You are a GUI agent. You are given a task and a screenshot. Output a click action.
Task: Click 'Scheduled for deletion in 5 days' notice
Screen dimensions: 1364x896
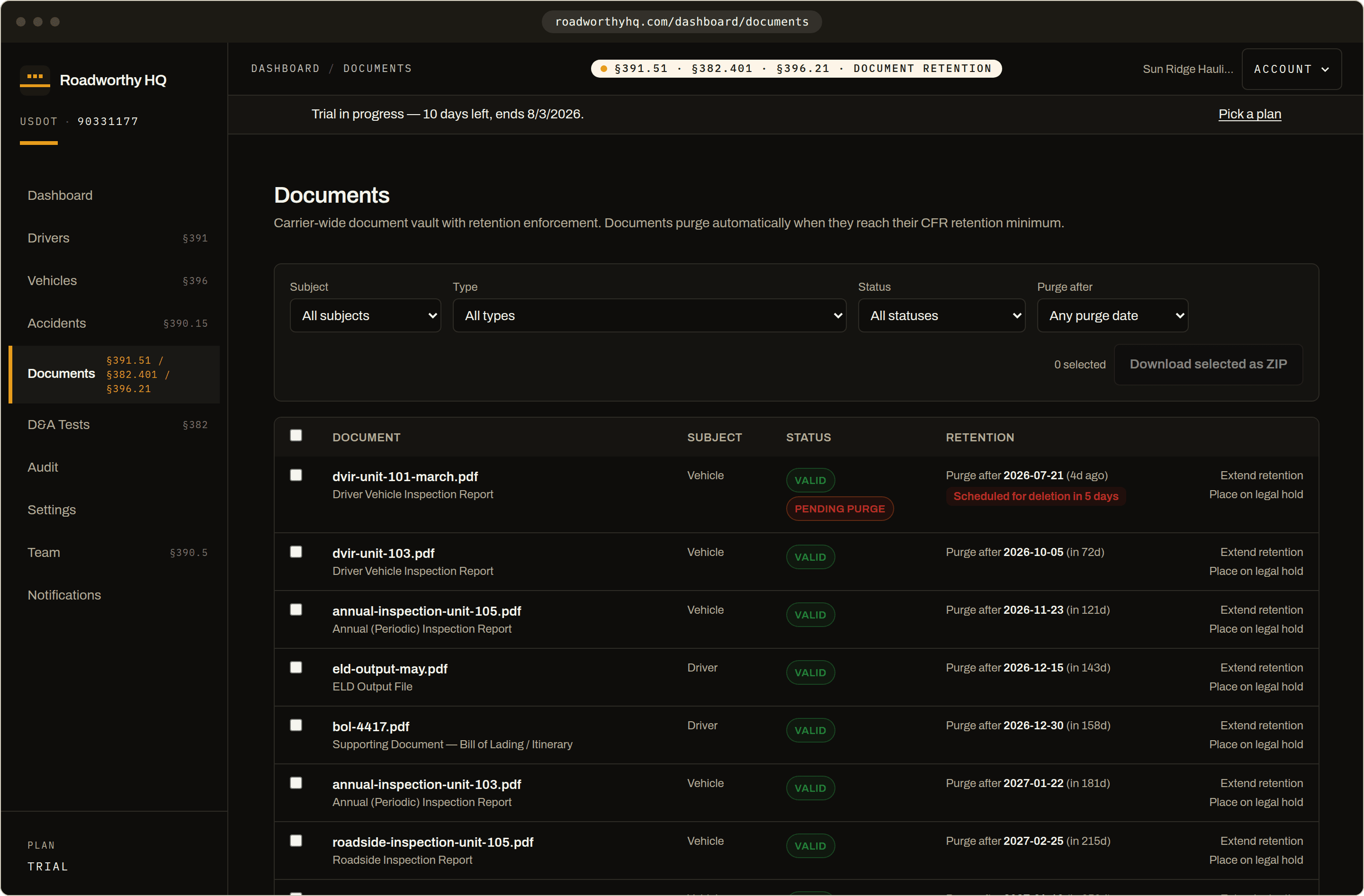pyautogui.click(x=1036, y=496)
